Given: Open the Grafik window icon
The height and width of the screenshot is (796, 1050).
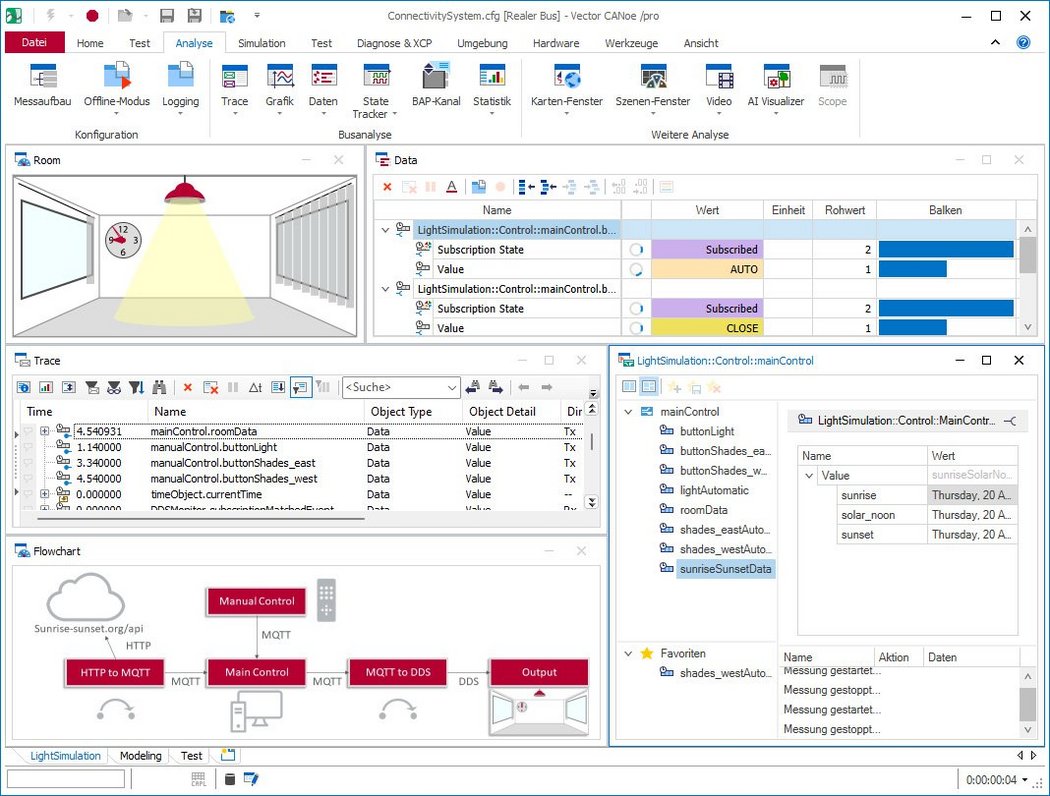Looking at the screenshot, I should coord(279,87).
